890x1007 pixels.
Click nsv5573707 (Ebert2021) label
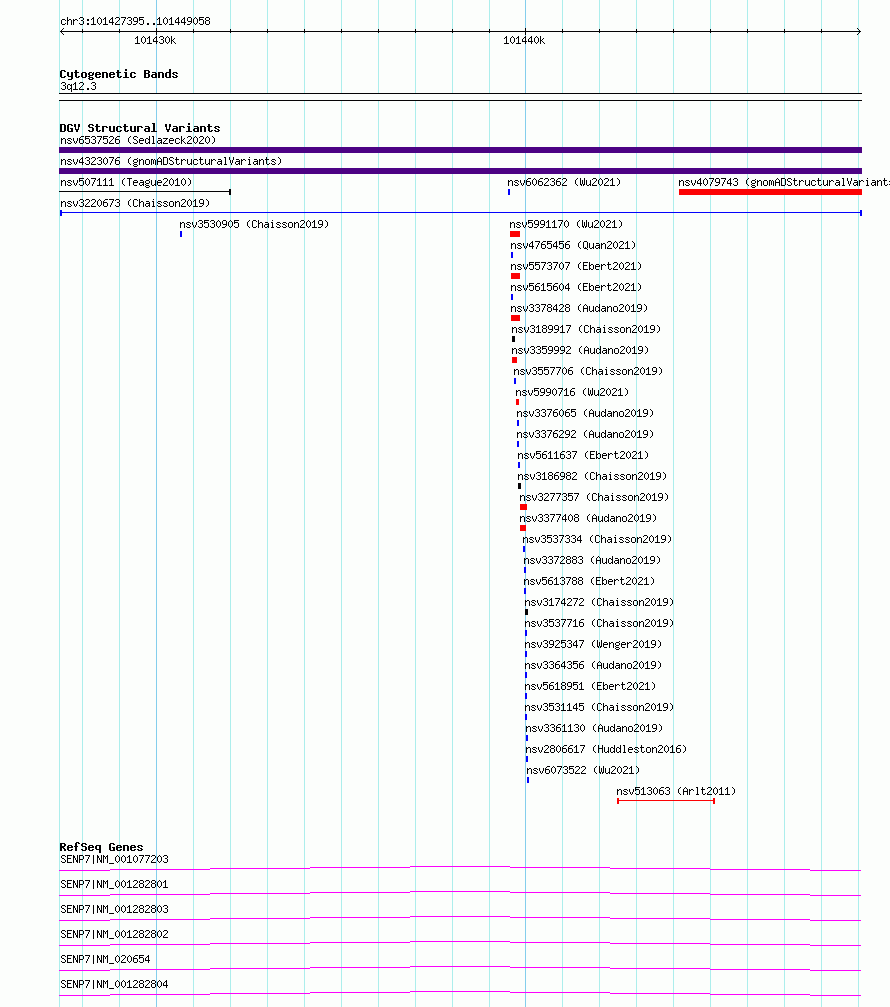576,267
